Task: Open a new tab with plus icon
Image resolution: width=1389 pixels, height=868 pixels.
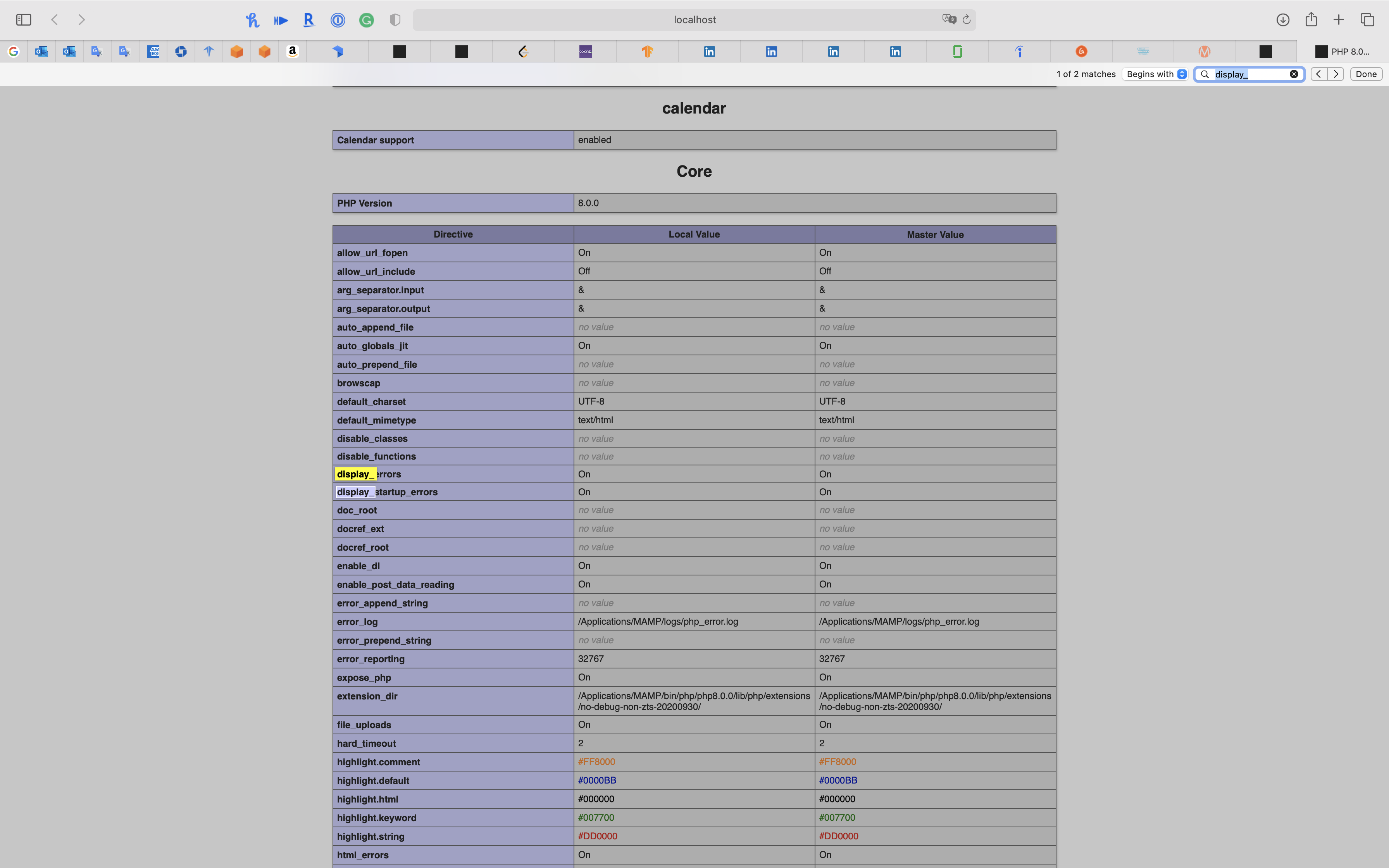Action: [1339, 19]
